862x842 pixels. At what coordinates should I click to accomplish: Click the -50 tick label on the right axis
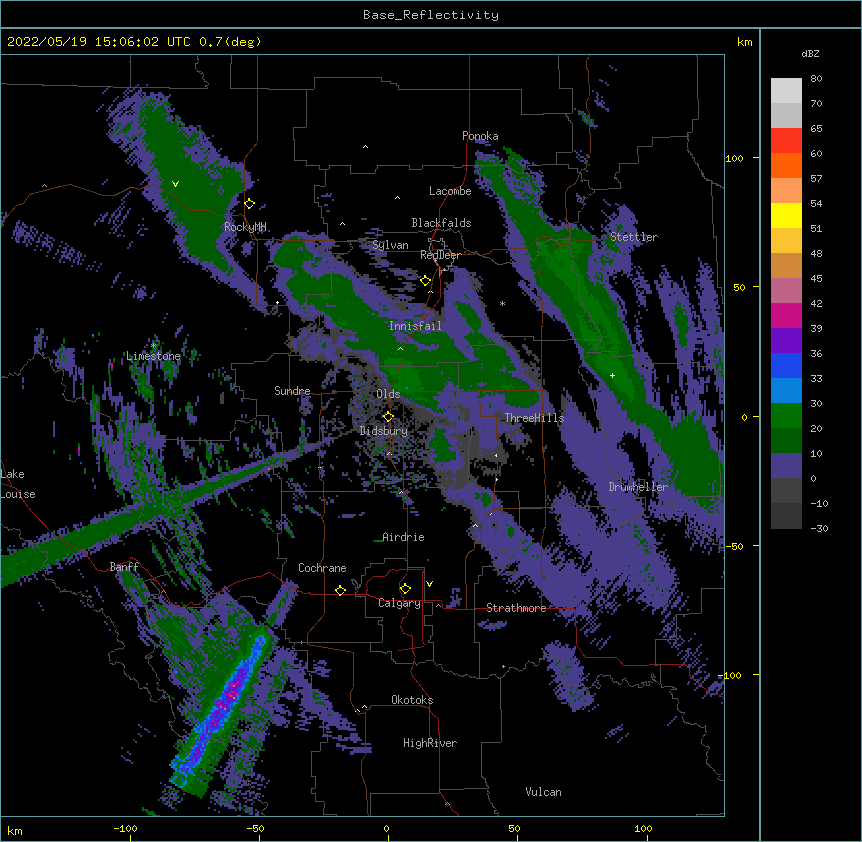pos(734,546)
